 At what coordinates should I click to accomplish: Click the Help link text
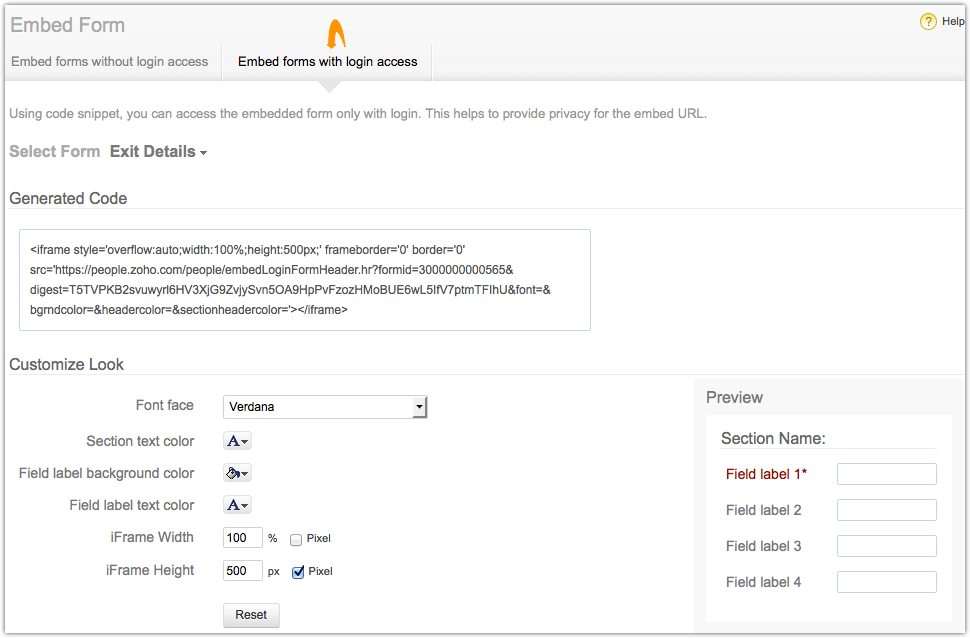[x=952, y=22]
